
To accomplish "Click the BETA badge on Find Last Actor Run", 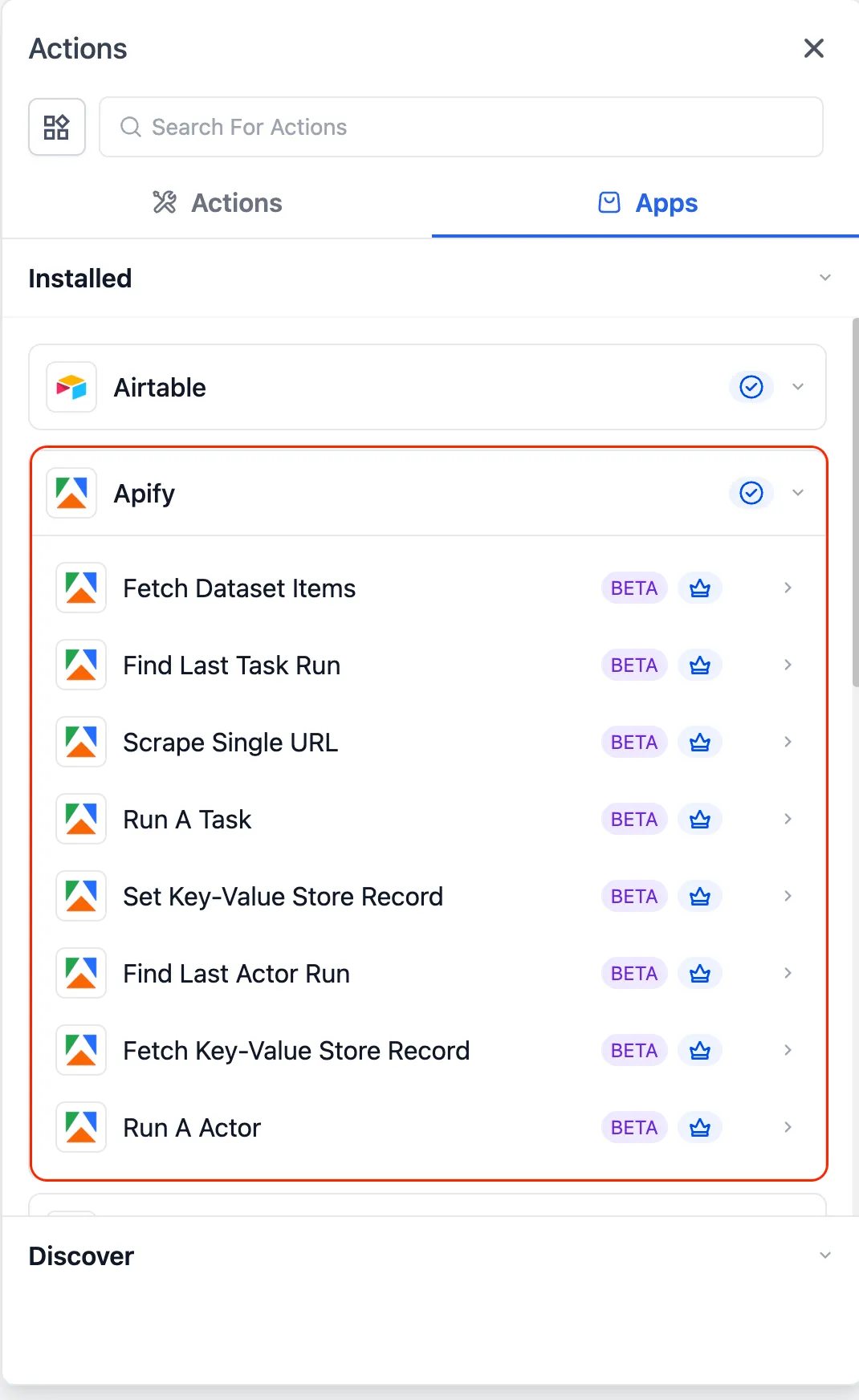I will pyautogui.click(x=633, y=974).
